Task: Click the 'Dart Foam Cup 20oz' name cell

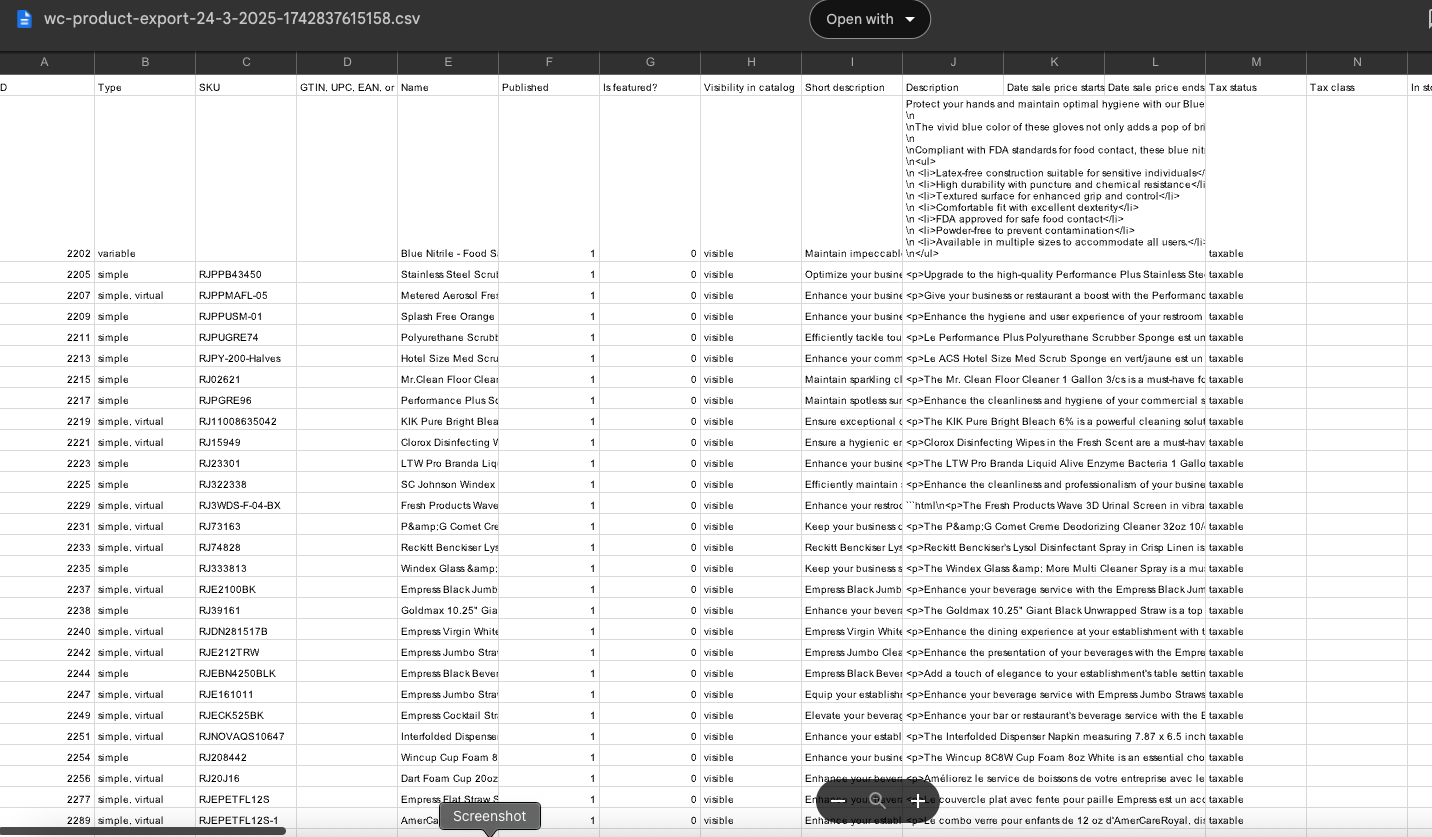Action: coord(448,778)
